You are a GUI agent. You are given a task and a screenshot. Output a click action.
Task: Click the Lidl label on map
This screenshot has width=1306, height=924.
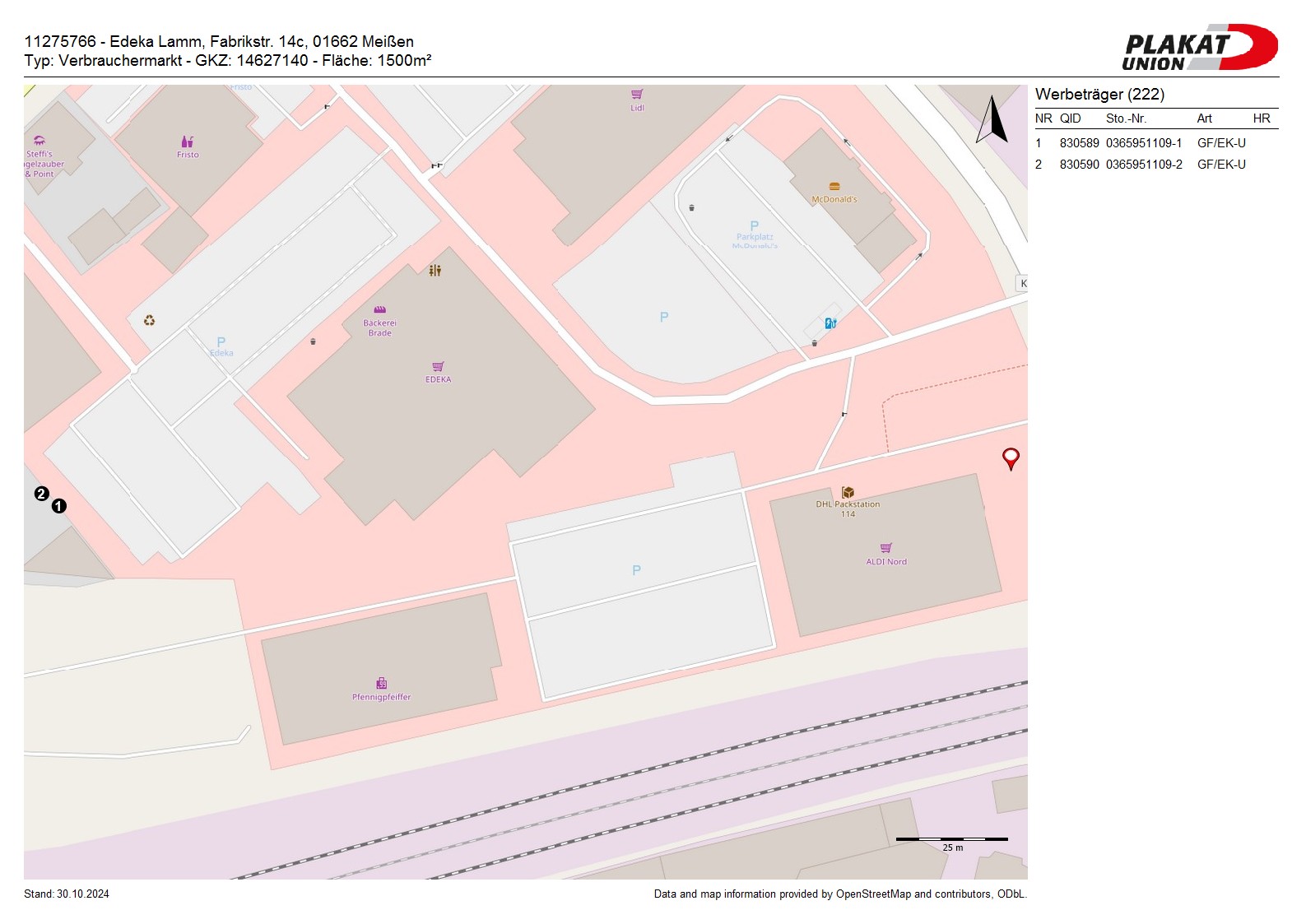pyautogui.click(x=637, y=108)
